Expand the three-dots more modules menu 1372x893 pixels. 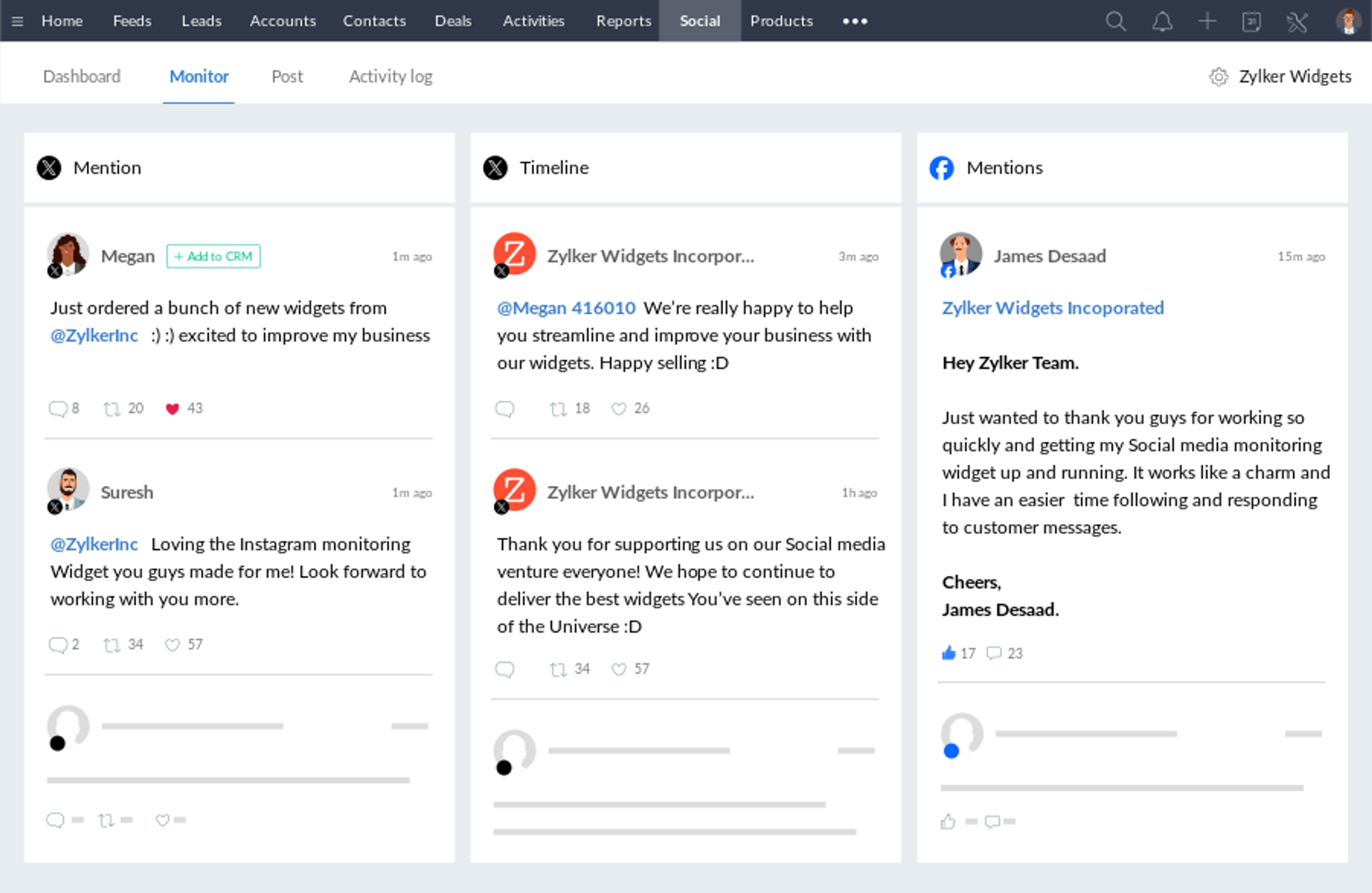pos(854,21)
